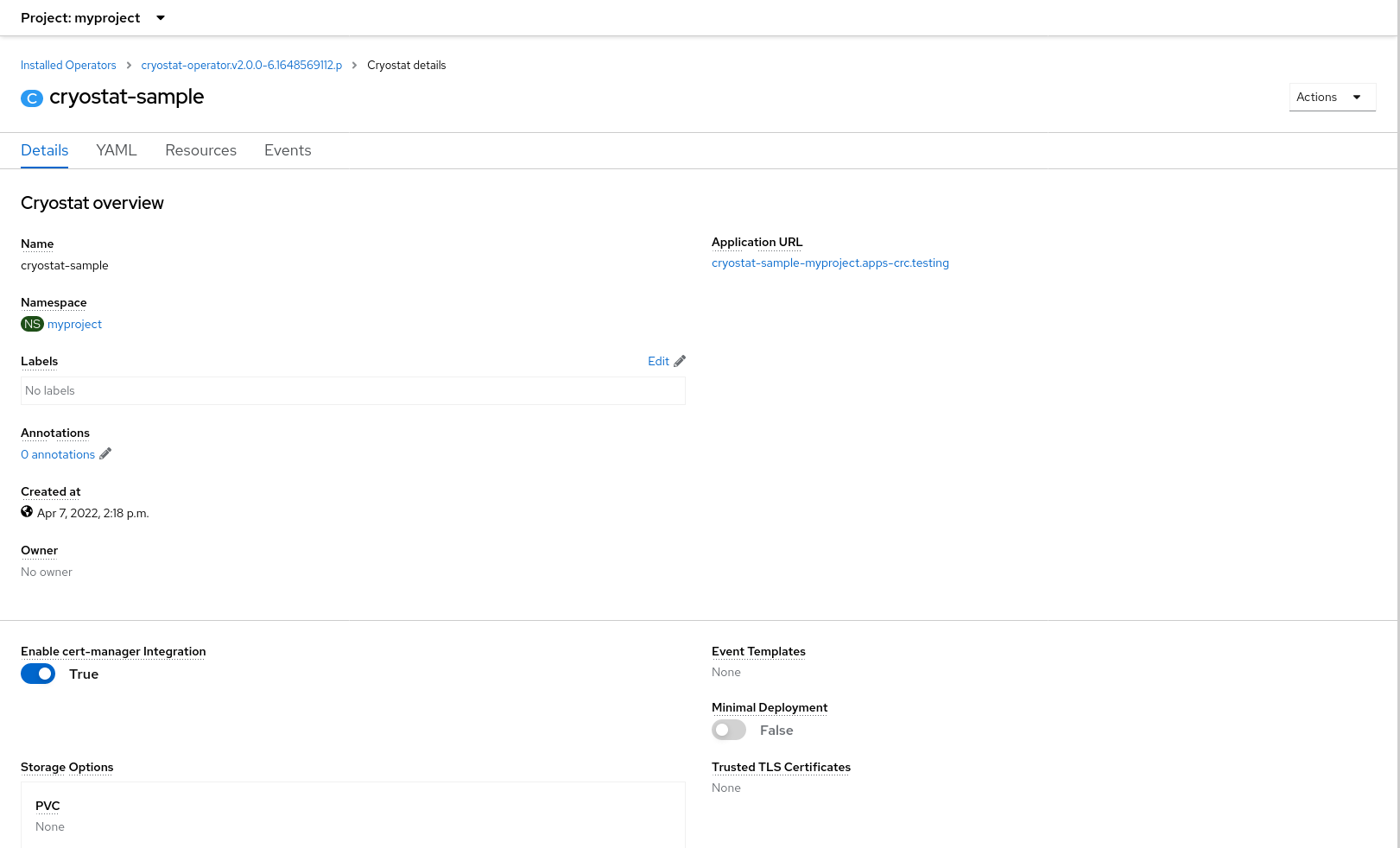Click the 0 annotations link
The width and height of the screenshot is (1400, 848).
(57, 453)
